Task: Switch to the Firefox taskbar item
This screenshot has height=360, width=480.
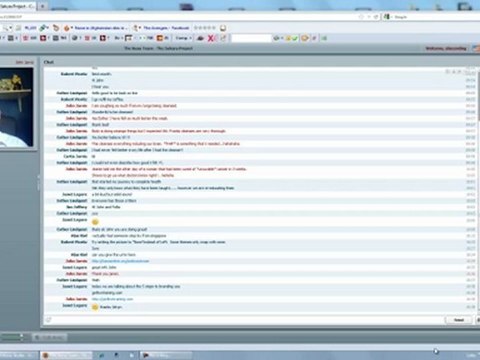Action: click(x=66, y=355)
